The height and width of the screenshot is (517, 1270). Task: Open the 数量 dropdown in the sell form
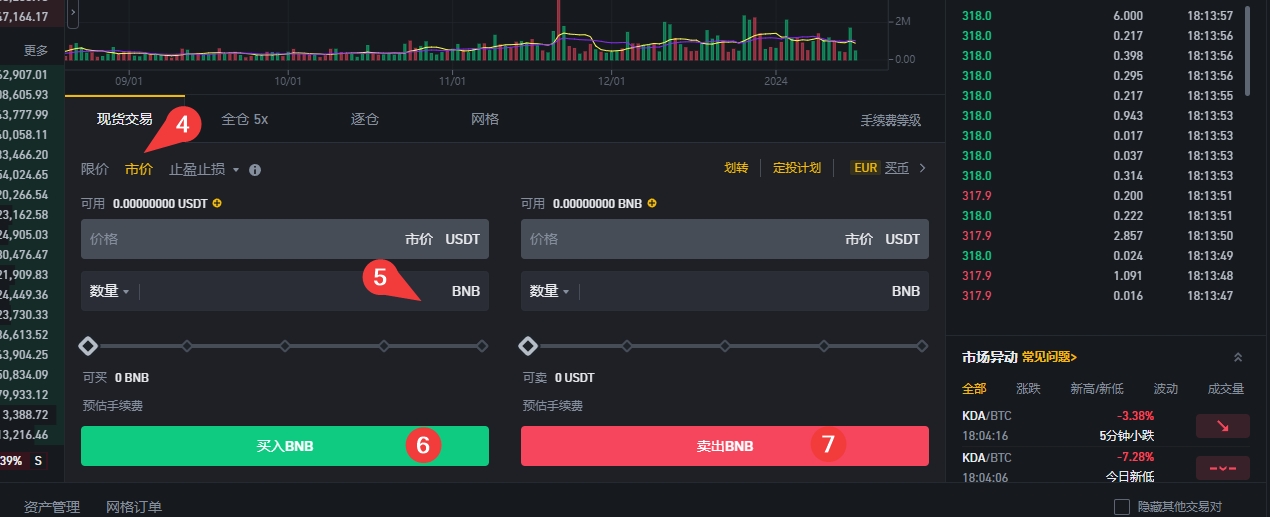[549, 291]
